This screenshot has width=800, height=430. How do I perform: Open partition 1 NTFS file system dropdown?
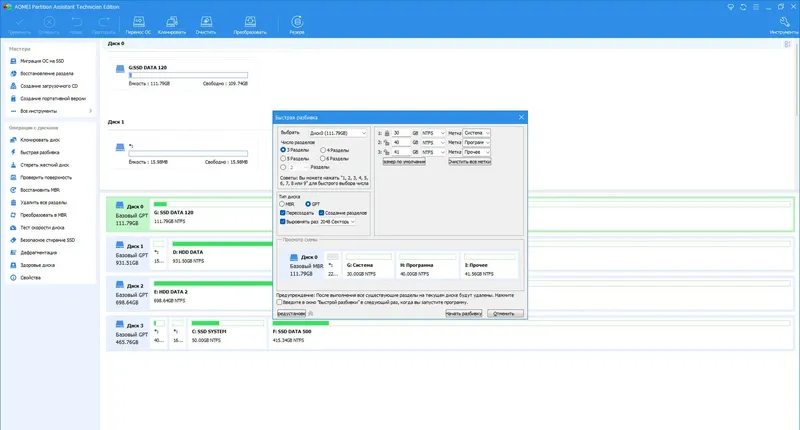click(x=433, y=133)
